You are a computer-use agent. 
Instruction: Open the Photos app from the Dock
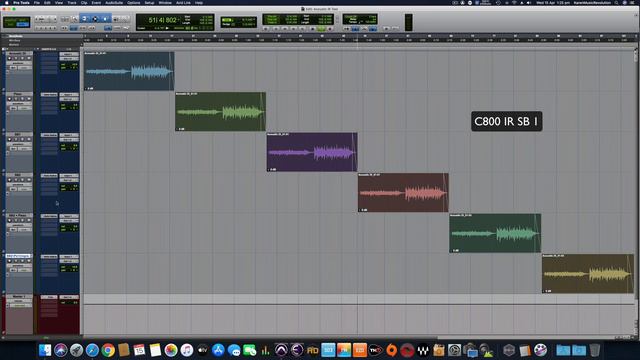pos(171,350)
